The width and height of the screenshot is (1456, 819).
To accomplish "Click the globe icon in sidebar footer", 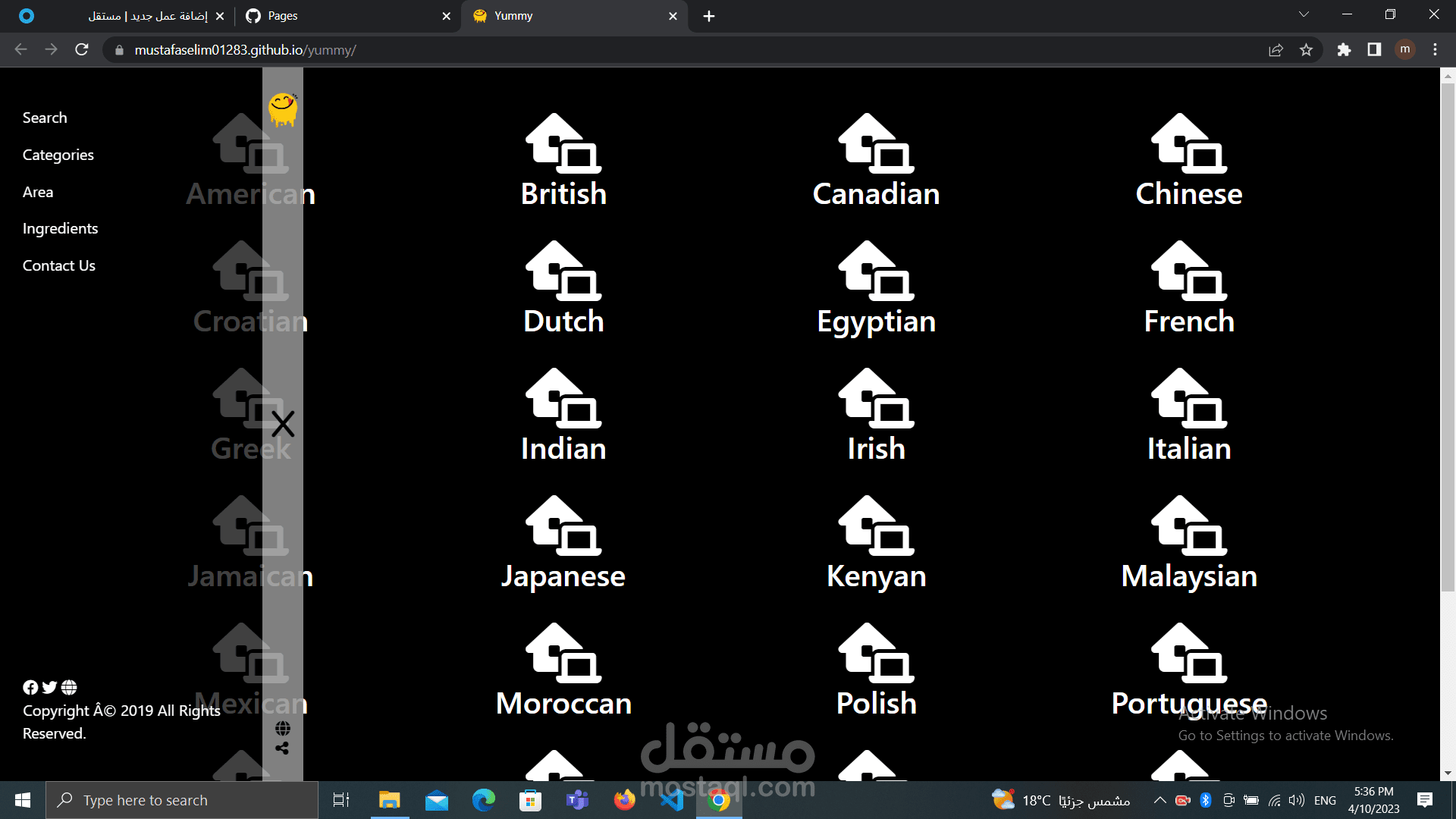I will pos(69,688).
